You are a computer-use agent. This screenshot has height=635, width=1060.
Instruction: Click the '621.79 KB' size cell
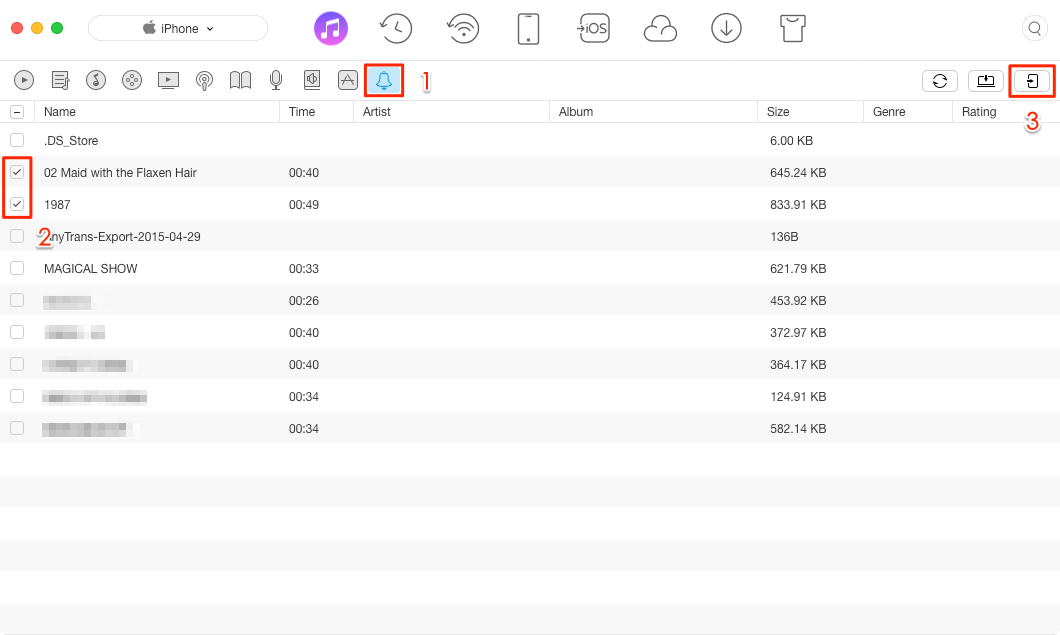tap(798, 268)
